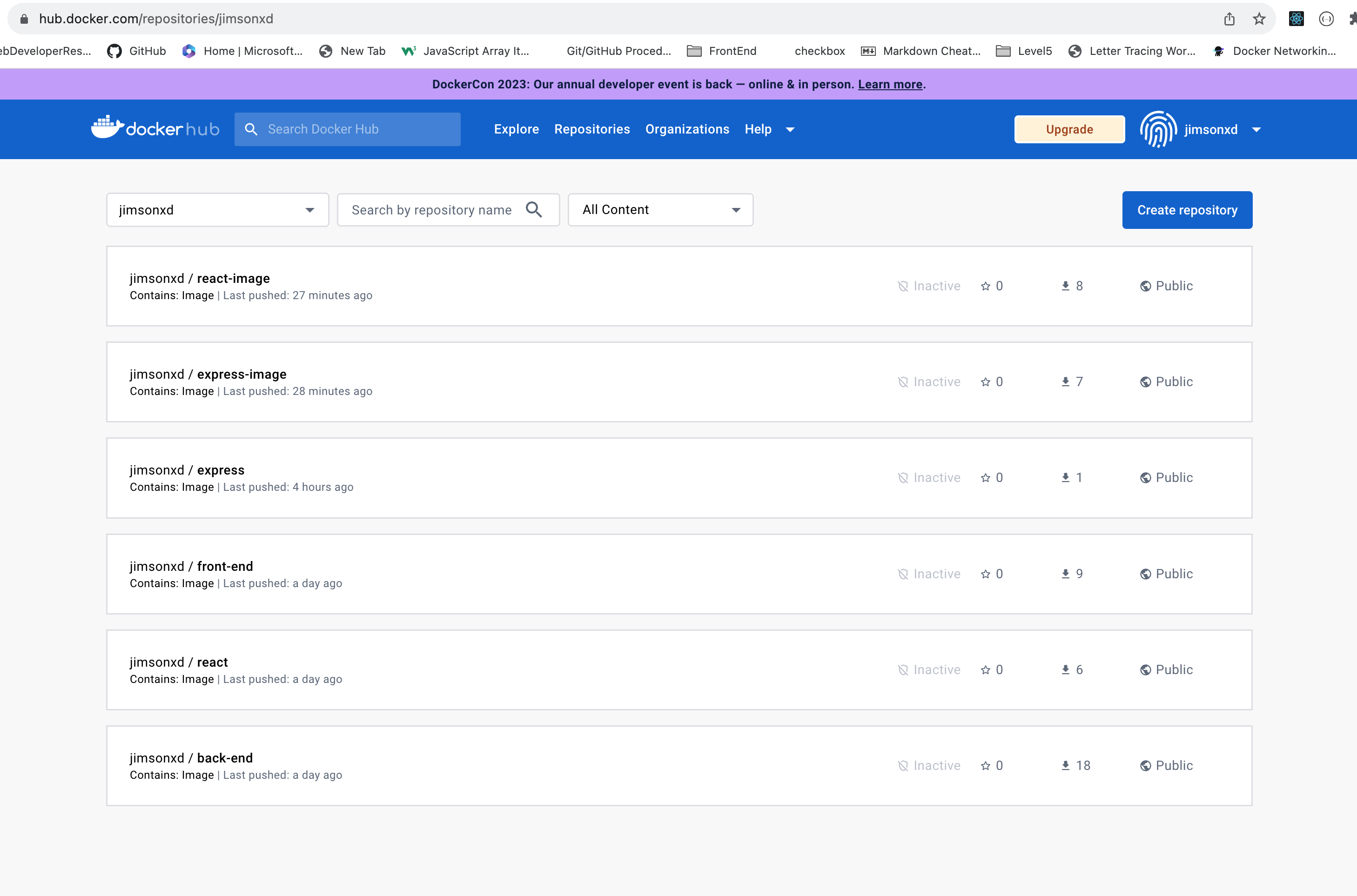Click the browser share icon in address bar
Viewport: 1357px width, 896px height.
tap(1229, 19)
